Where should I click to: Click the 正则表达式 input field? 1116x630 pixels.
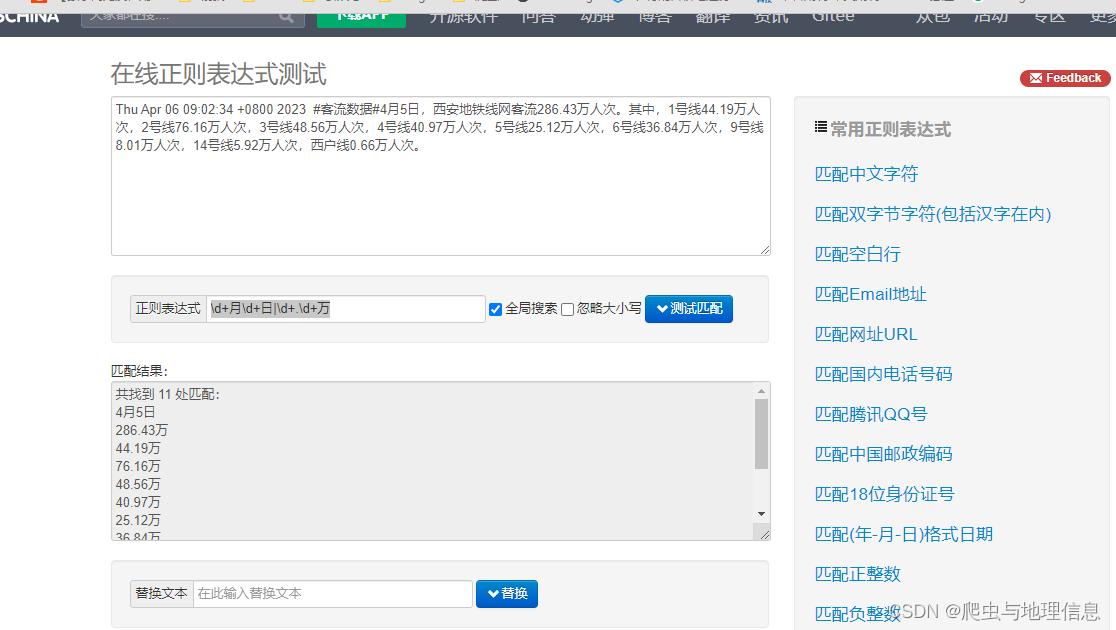(x=345, y=308)
